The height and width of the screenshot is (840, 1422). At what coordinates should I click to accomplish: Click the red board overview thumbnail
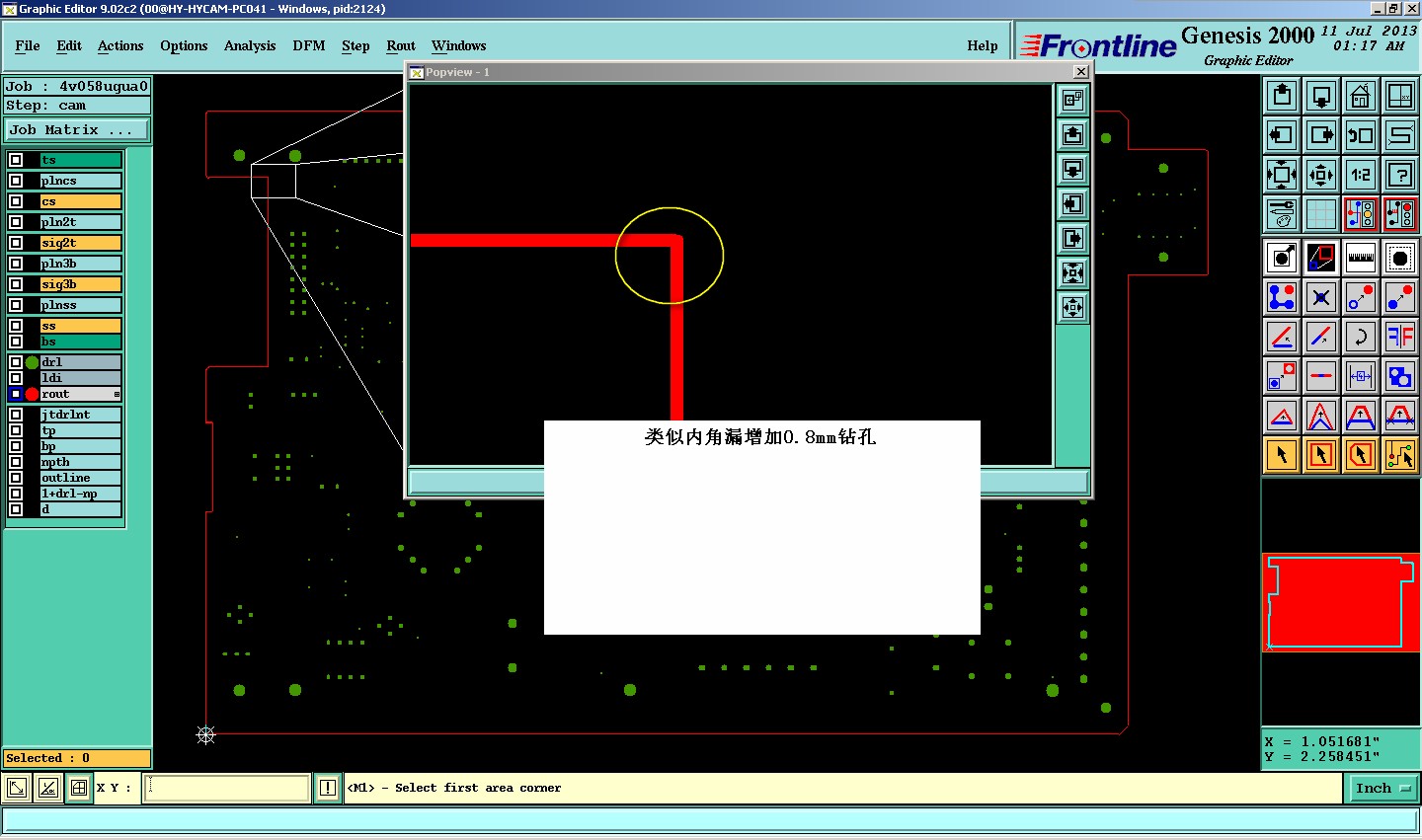1341,602
